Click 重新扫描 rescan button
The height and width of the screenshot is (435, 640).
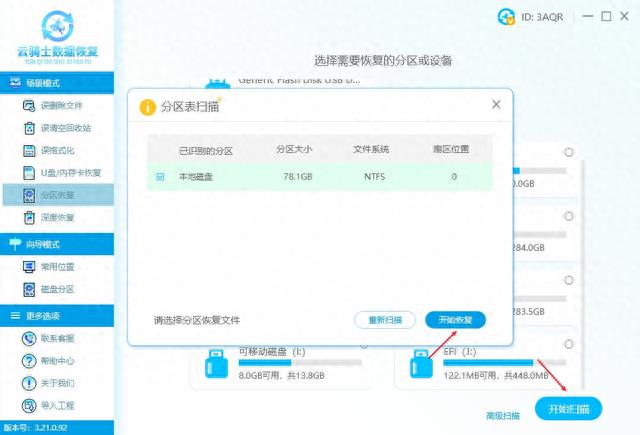click(385, 320)
